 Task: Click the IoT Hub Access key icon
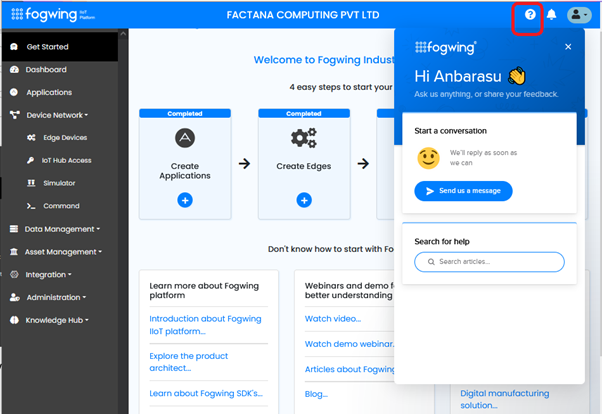[30, 160]
